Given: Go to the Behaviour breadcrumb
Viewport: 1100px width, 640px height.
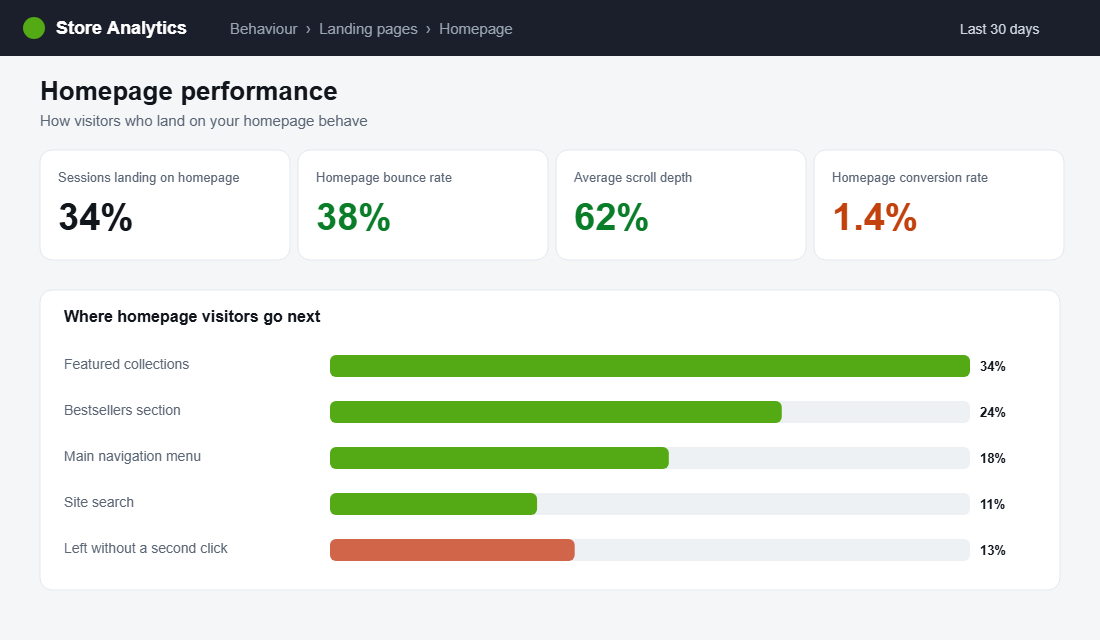Looking at the screenshot, I should click(264, 29).
